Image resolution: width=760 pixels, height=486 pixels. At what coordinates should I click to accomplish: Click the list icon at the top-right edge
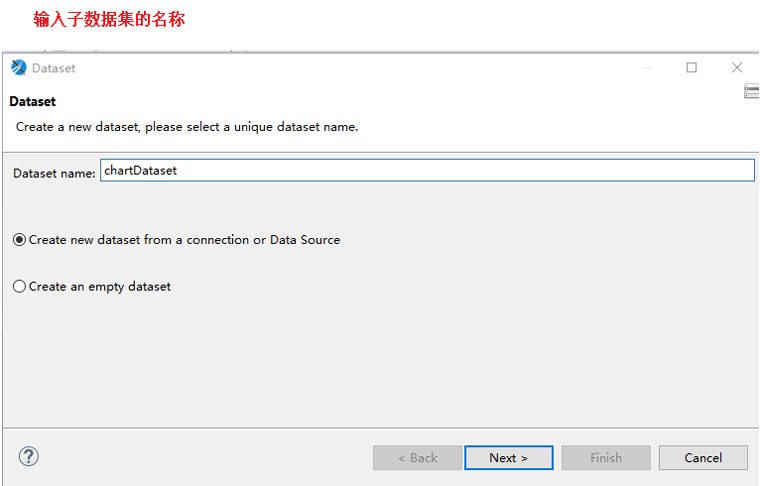click(752, 91)
